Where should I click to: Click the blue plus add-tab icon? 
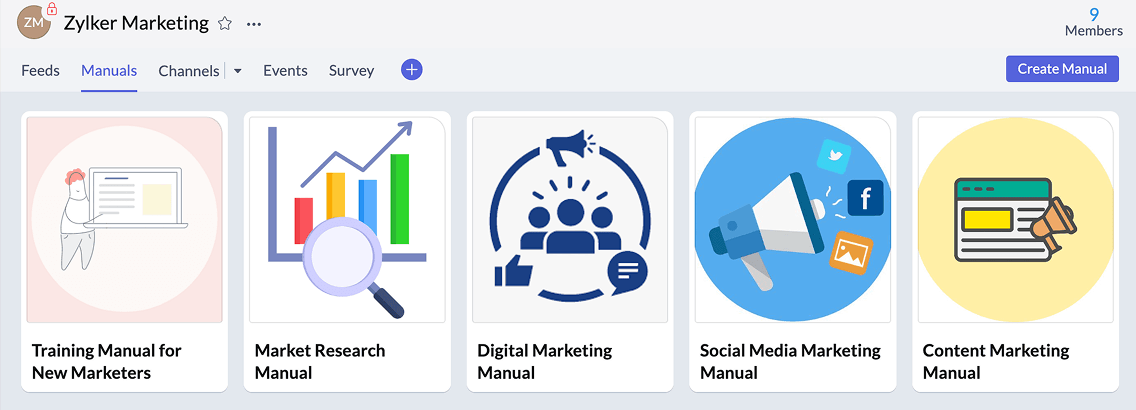point(412,70)
